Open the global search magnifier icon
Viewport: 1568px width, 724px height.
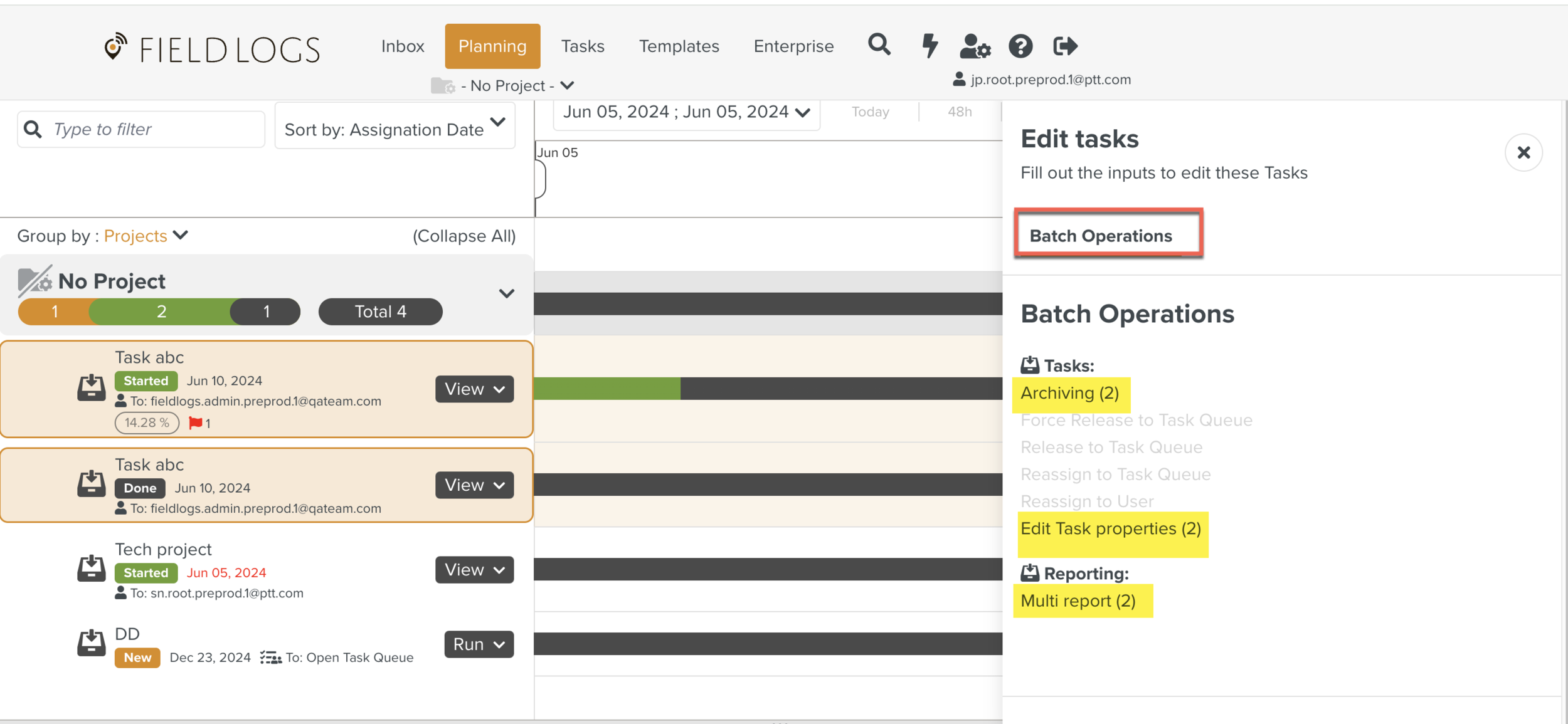pos(879,45)
